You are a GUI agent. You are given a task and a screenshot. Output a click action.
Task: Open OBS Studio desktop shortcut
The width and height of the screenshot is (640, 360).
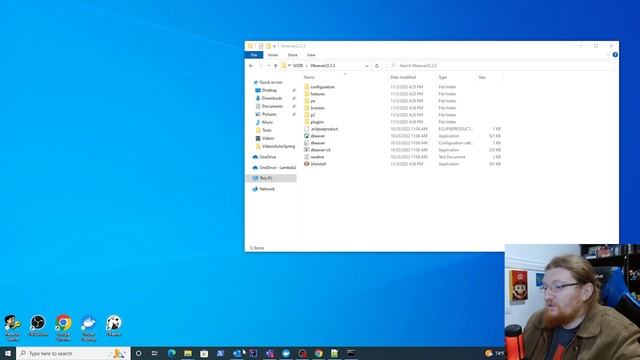pos(38,326)
